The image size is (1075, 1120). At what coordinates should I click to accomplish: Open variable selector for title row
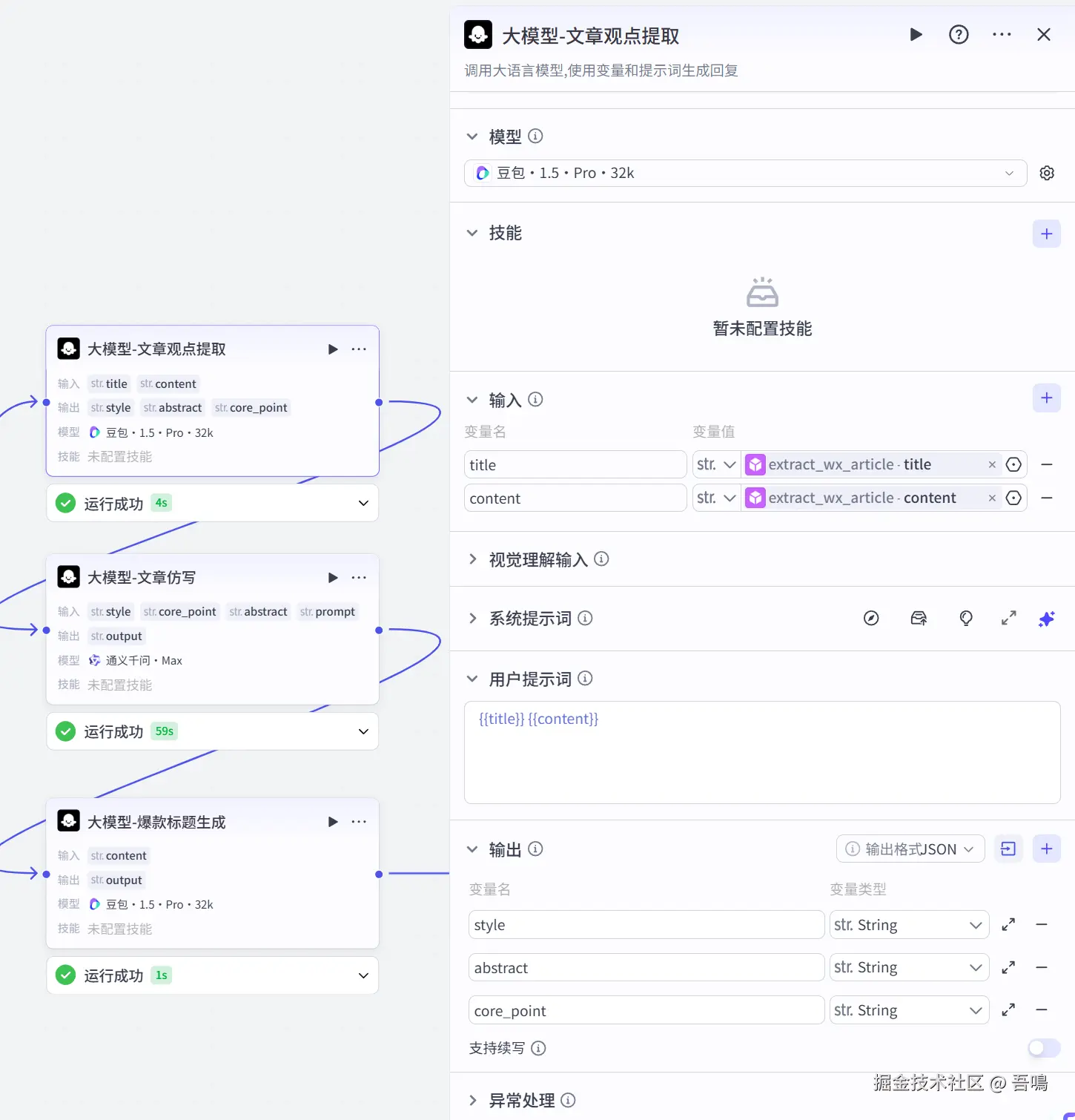(x=1013, y=464)
